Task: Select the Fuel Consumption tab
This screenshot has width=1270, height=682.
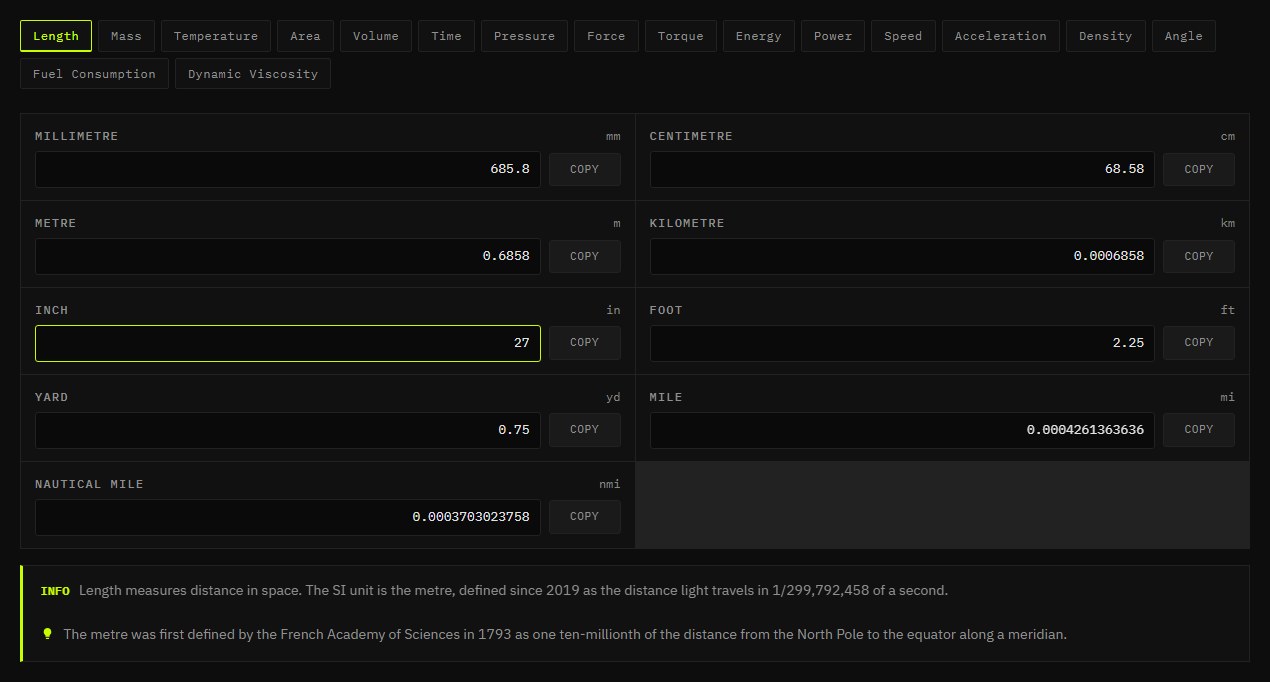Action: click(94, 74)
